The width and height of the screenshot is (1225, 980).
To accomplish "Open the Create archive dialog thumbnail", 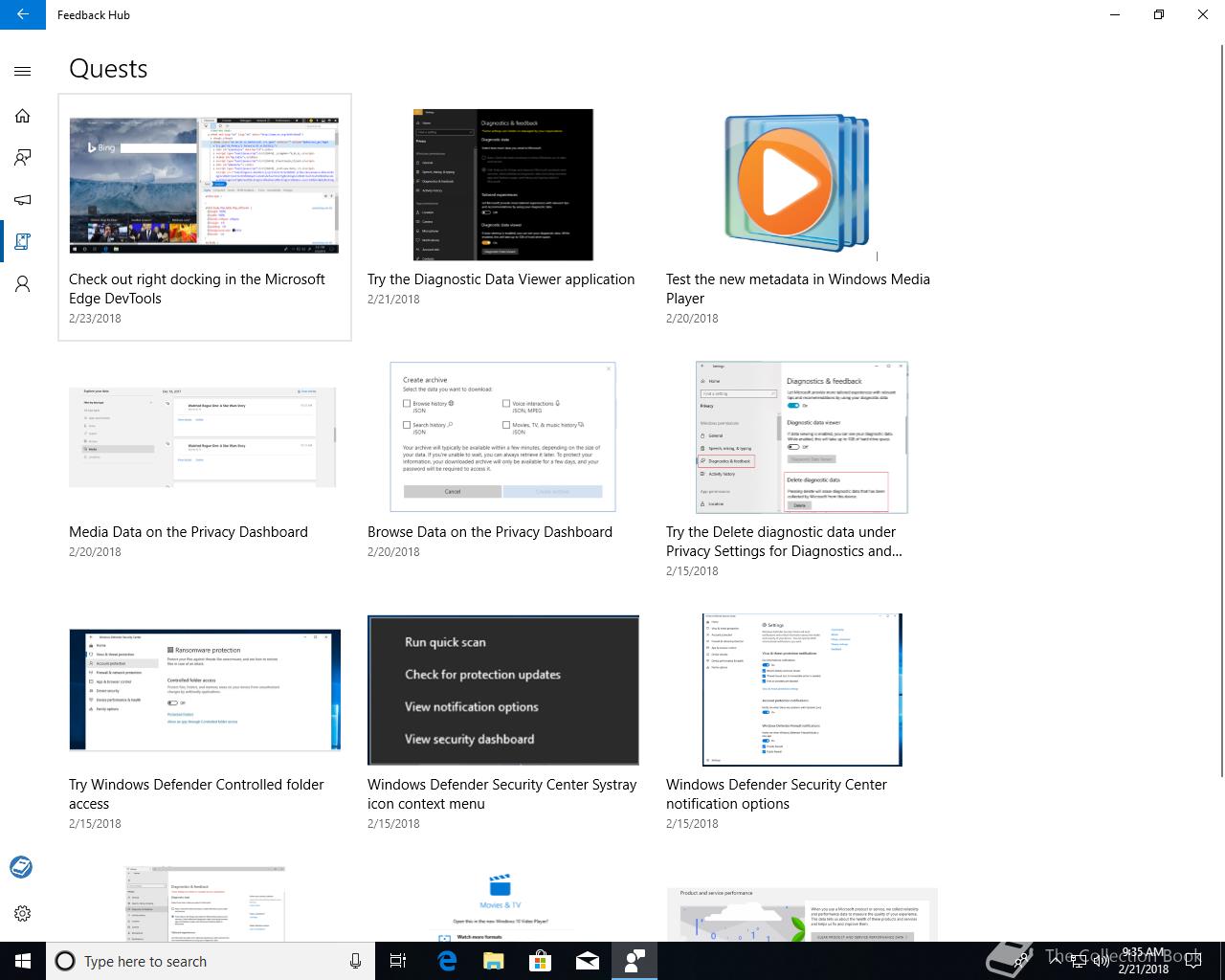I will pos(502,436).
